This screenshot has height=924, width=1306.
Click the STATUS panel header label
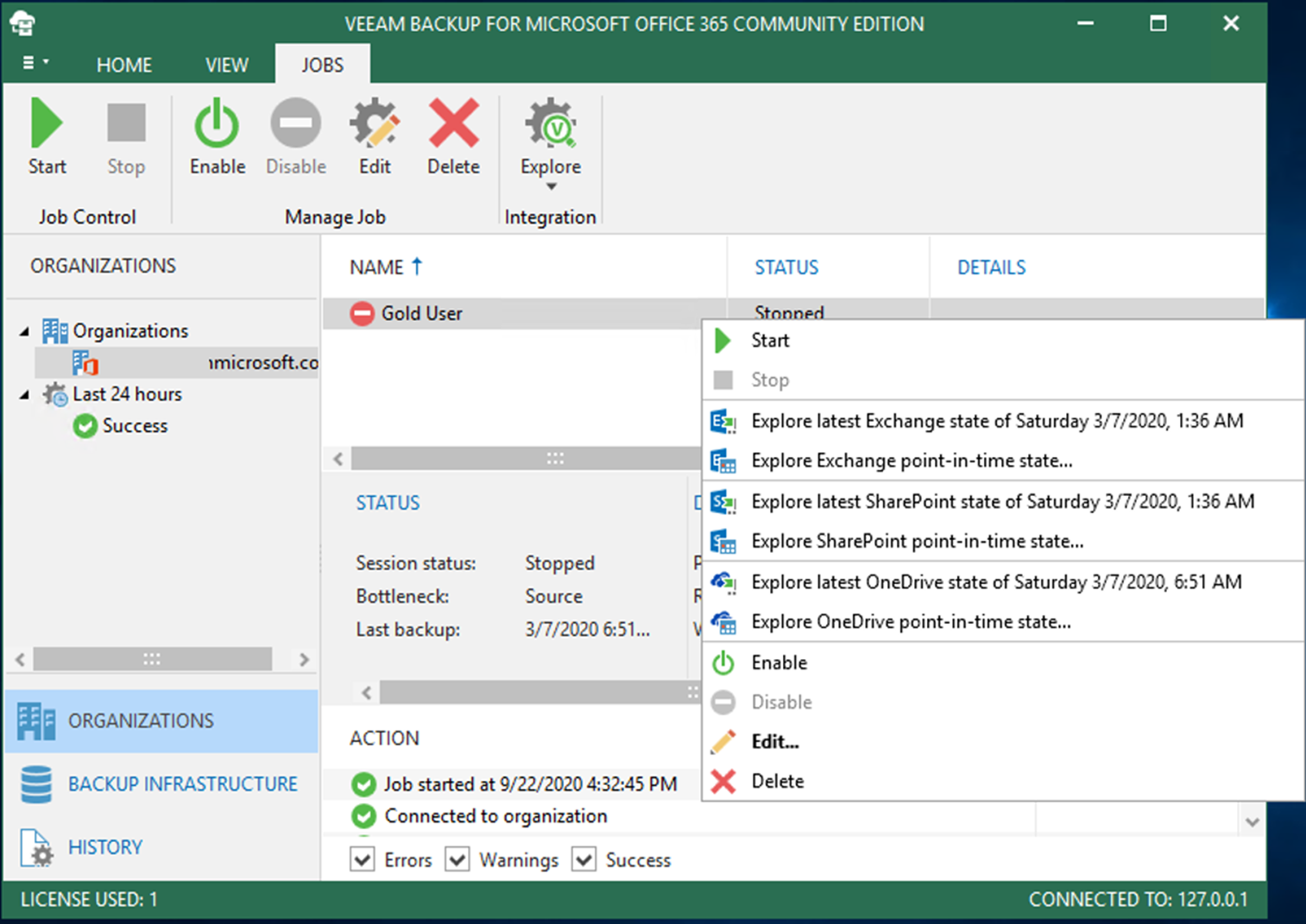pyautogui.click(x=388, y=503)
